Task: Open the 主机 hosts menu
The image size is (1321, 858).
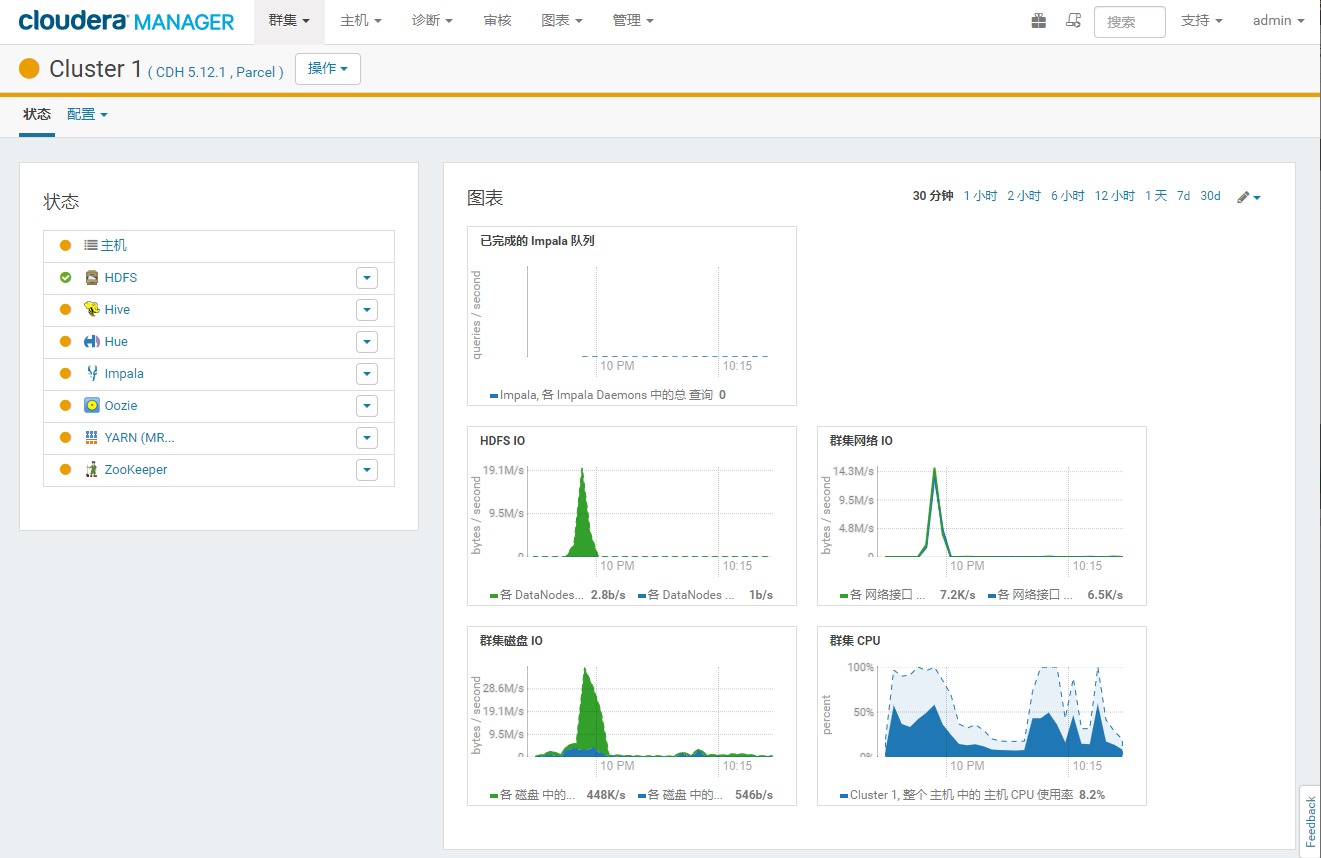Action: coord(361,21)
